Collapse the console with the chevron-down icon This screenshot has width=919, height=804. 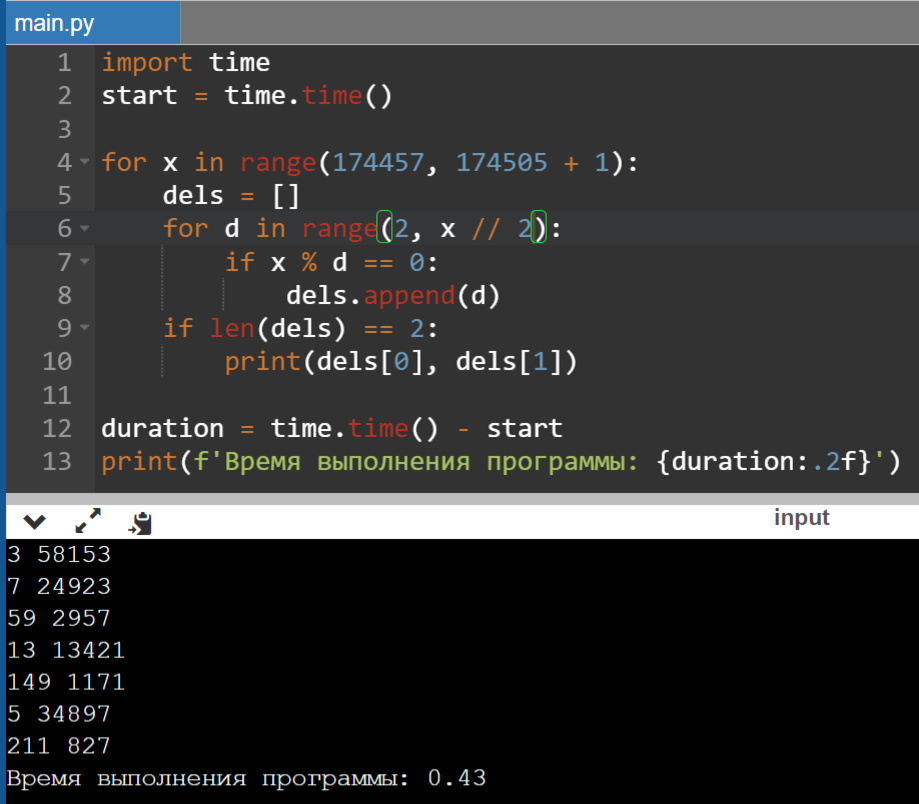[x=35, y=521]
